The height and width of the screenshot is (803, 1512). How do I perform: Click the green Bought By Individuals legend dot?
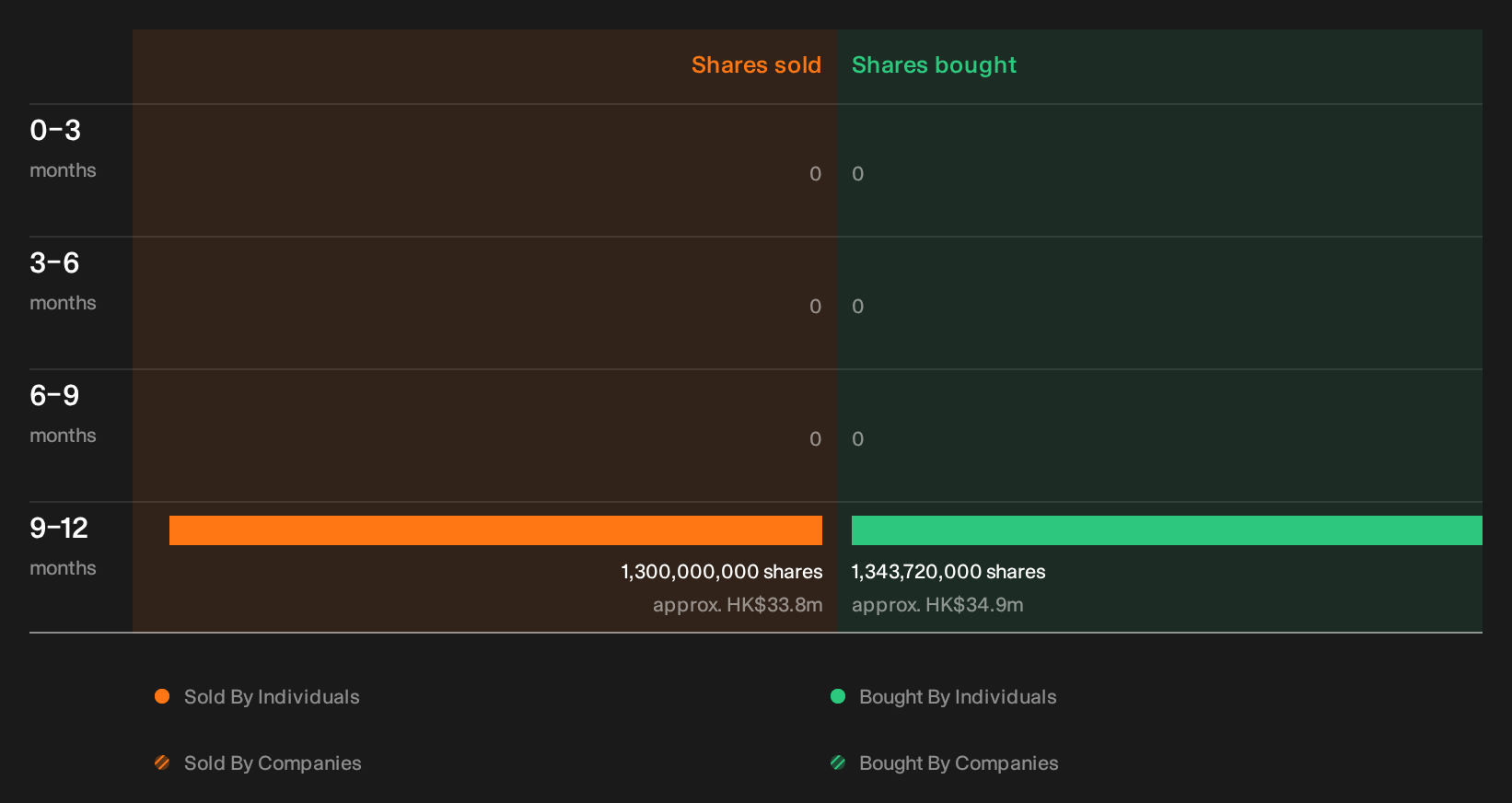pyautogui.click(x=838, y=696)
